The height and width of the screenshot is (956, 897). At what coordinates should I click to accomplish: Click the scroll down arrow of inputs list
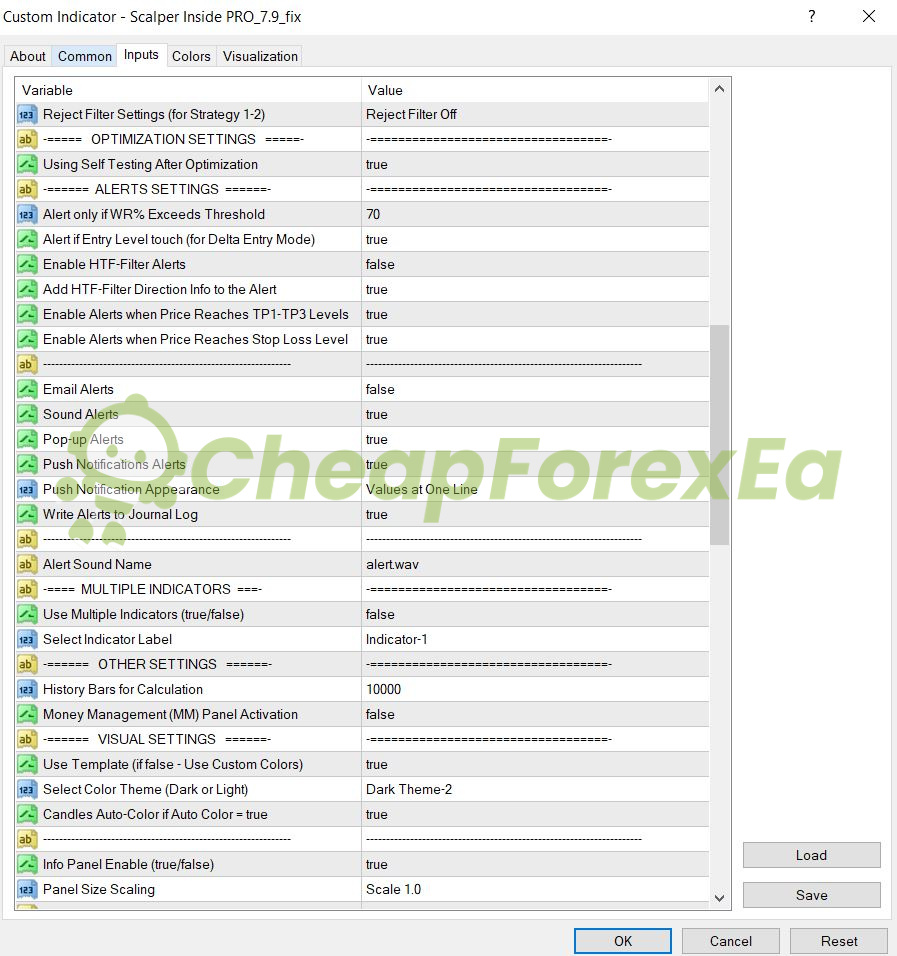tap(720, 898)
